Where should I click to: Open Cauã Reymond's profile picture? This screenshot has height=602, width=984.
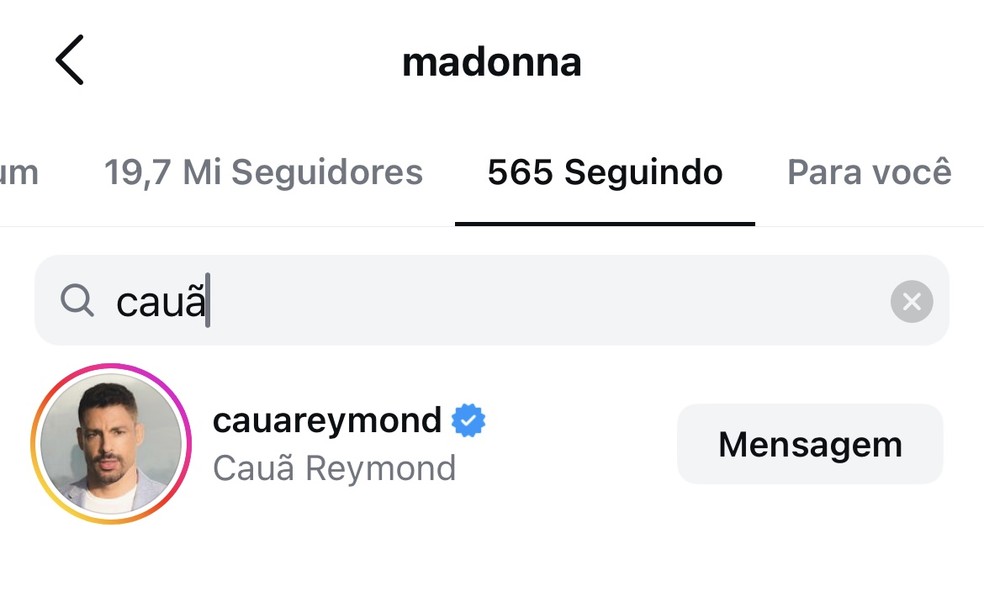point(111,444)
